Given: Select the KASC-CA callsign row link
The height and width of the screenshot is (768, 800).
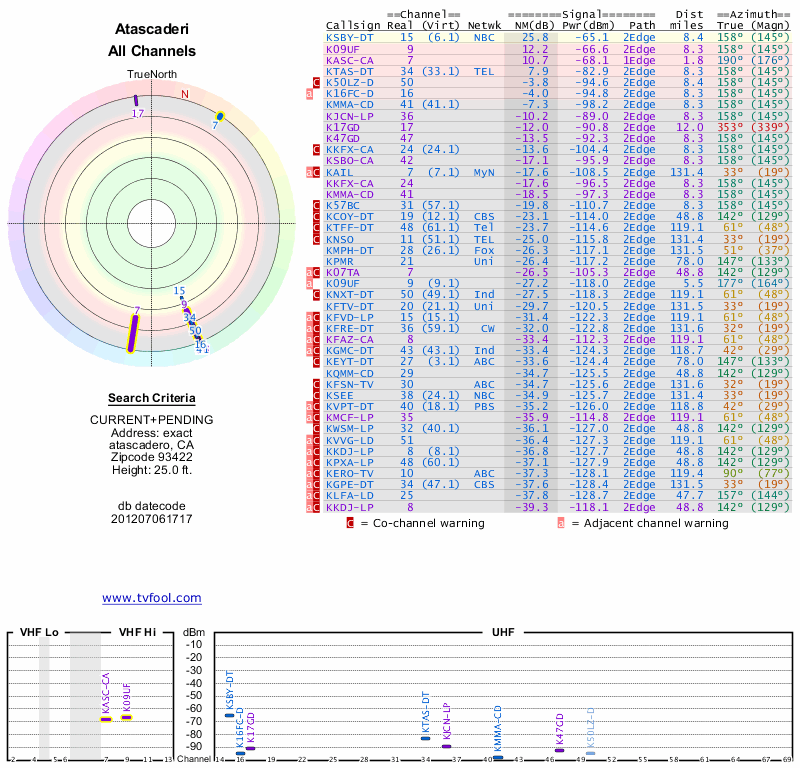Looking at the screenshot, I should point(350,60).
